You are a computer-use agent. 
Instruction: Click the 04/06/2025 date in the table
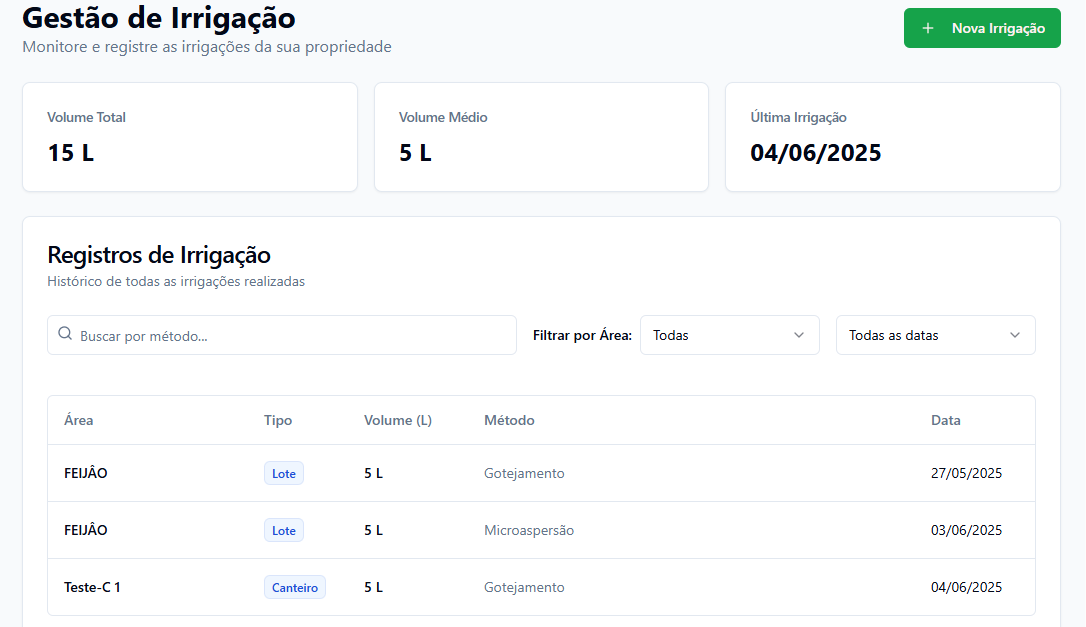(966, 588)
